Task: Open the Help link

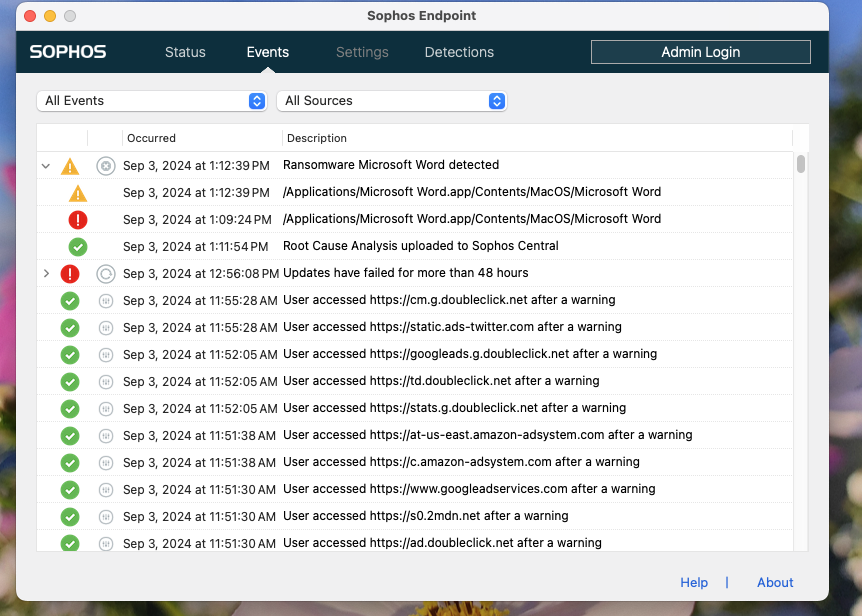Action: [x=694, y=582]
